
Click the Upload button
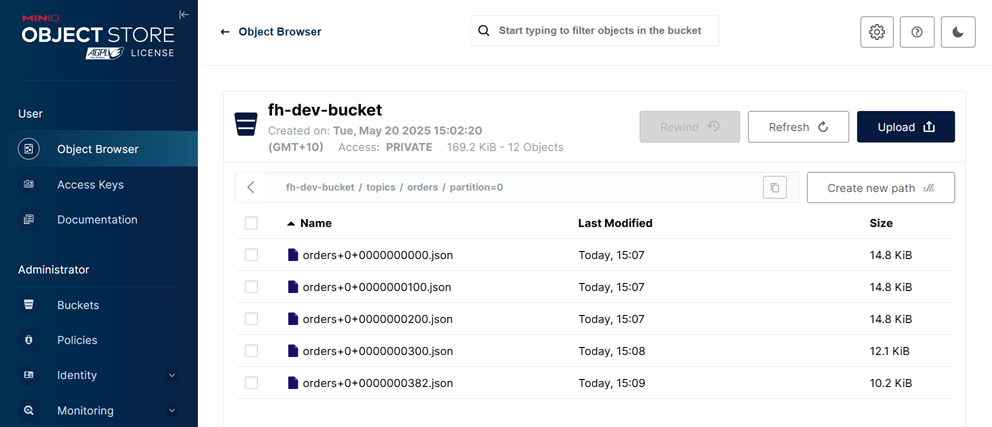906,127
